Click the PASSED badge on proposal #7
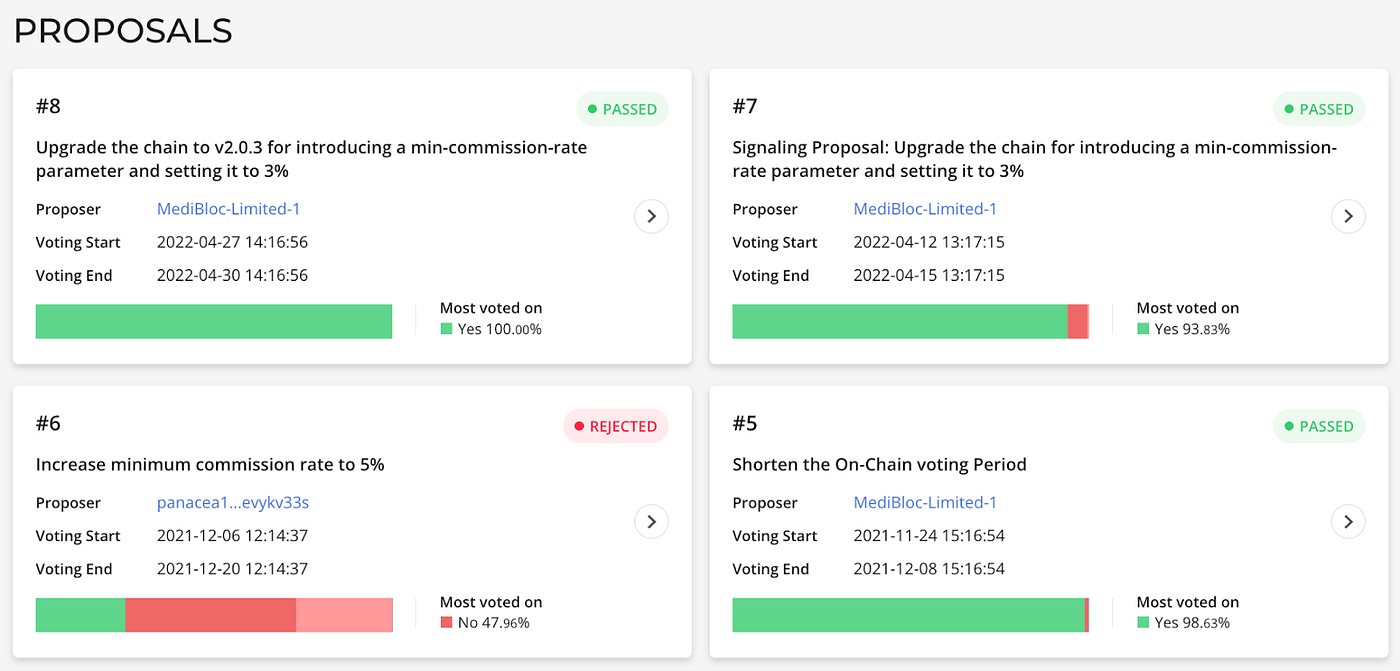This screenshot has height=671, width=1400. [x=1319, y=109]
